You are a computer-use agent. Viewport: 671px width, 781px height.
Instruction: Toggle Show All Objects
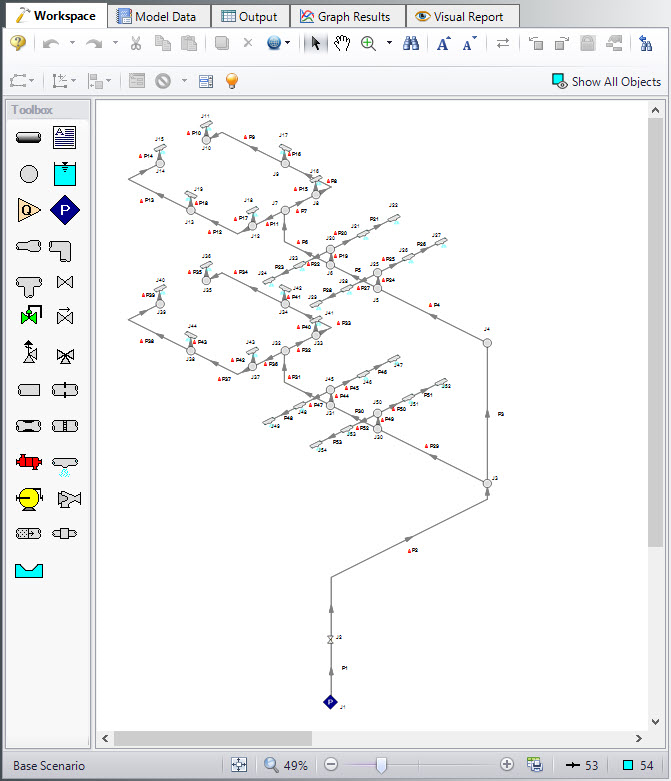tap(606, 81)
